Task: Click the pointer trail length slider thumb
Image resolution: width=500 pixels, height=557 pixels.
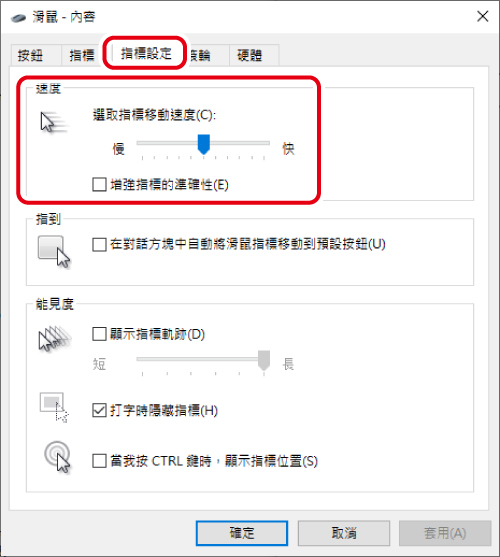Action: tap(264, 360)
